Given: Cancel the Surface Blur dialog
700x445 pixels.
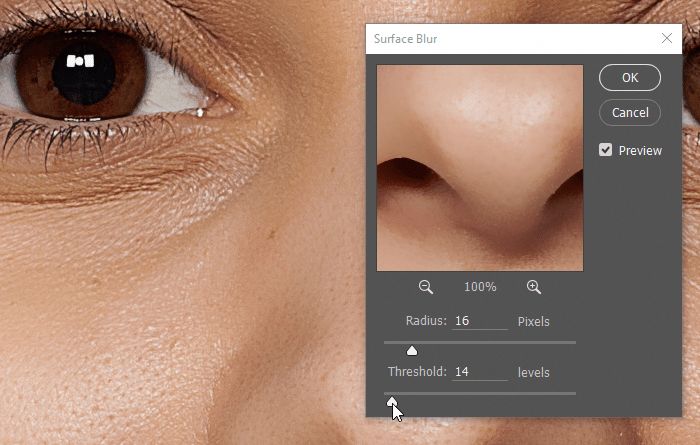Looking at the screenshot, I should coord(629,112).
